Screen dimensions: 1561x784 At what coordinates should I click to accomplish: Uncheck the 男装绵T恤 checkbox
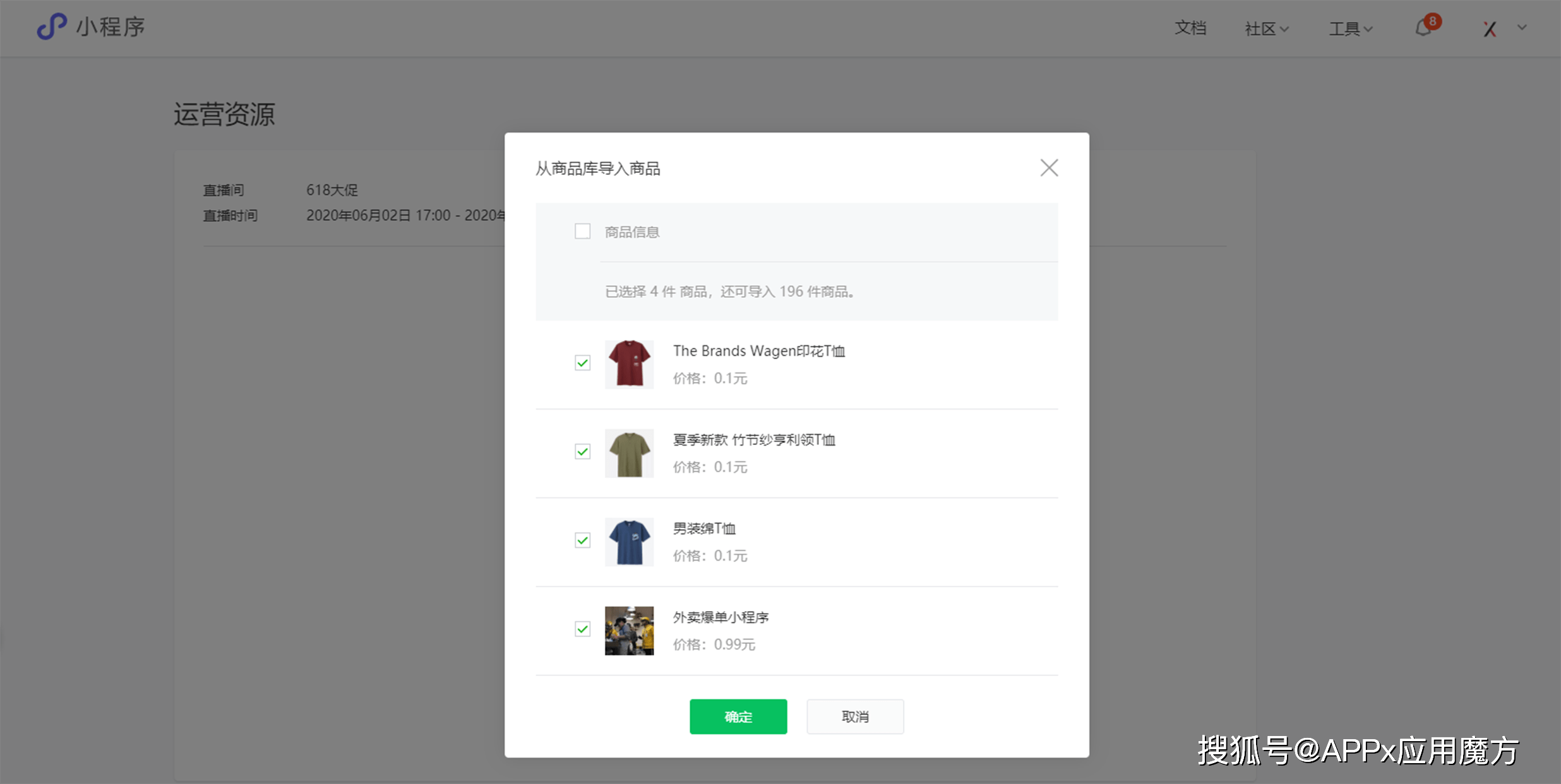(582, 540)
